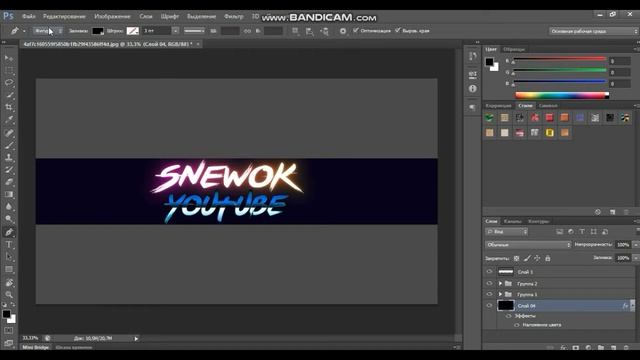Expand the Группа 2 layer group
Screen dimensions: 640x360
(x=500, y=283)
